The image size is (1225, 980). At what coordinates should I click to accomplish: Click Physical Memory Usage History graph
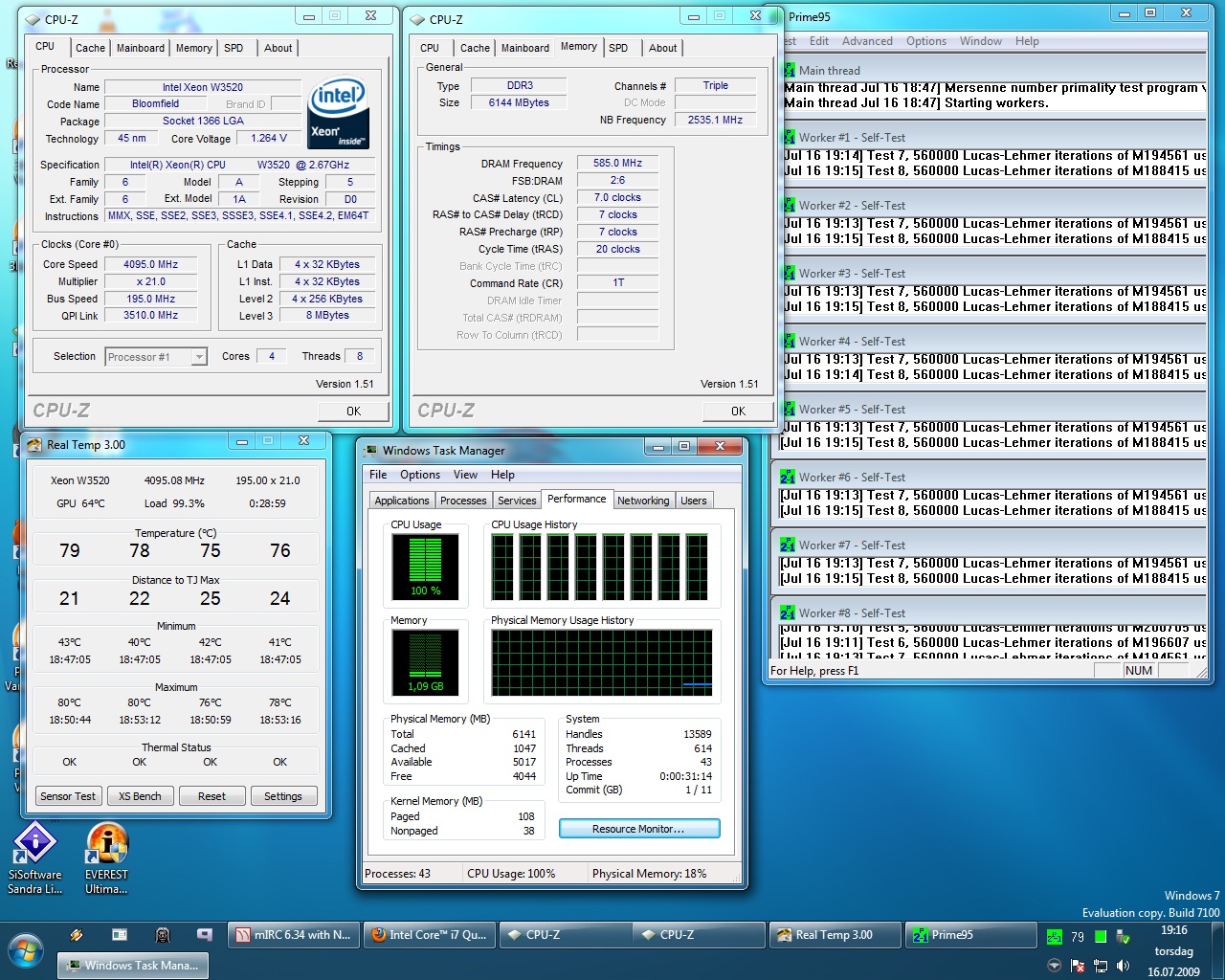coord(602,662)
